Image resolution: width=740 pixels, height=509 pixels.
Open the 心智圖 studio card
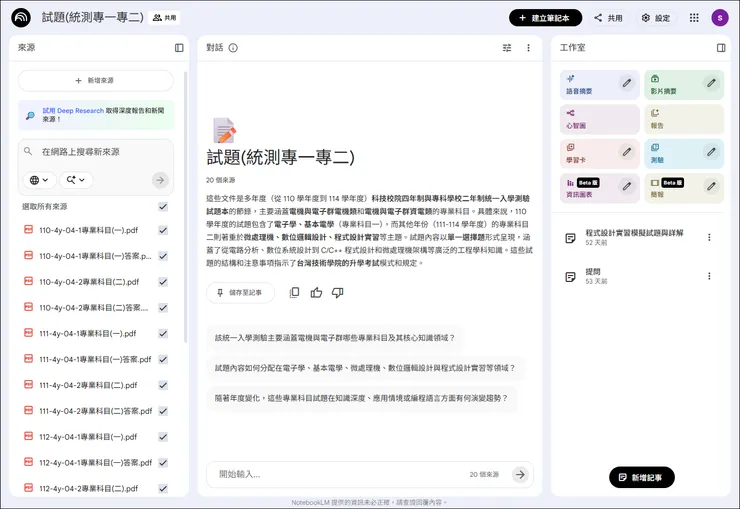click(599, 119)
